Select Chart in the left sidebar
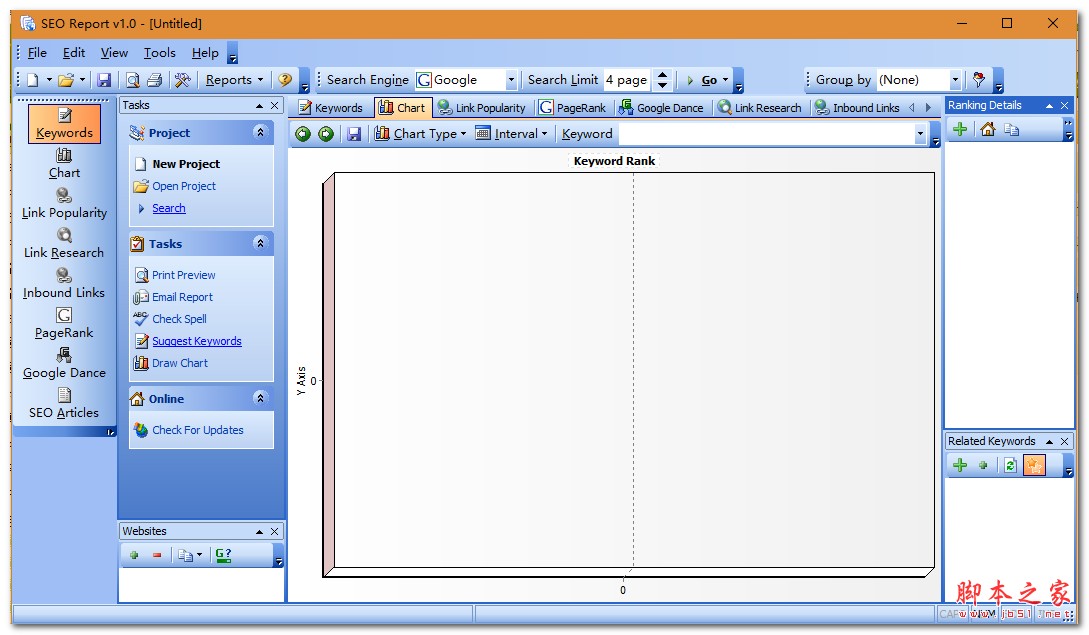 coord(65,164)
